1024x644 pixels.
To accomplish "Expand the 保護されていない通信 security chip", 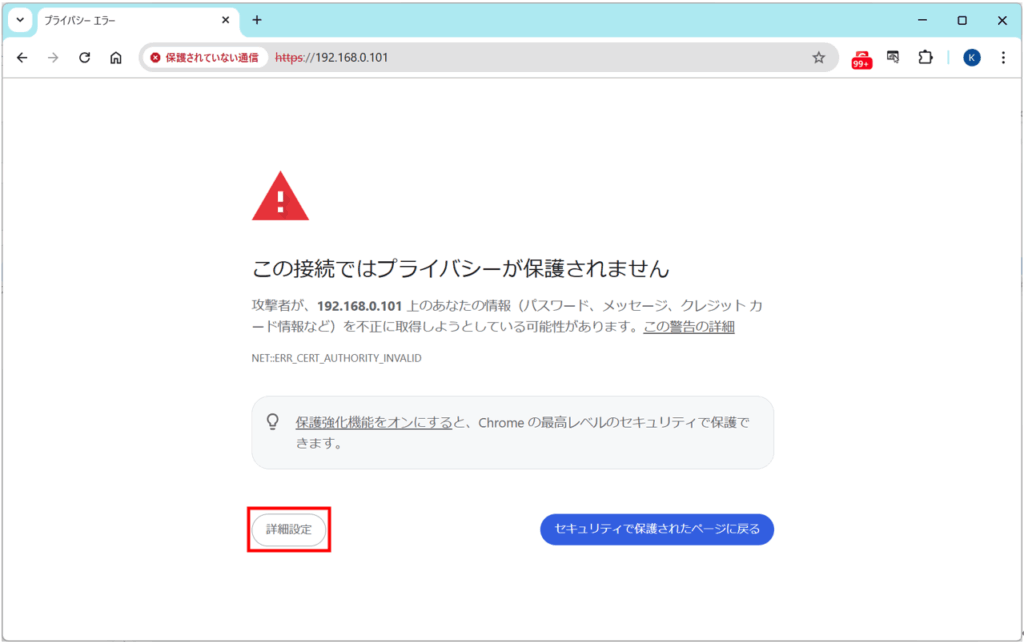I will (204, 58).
